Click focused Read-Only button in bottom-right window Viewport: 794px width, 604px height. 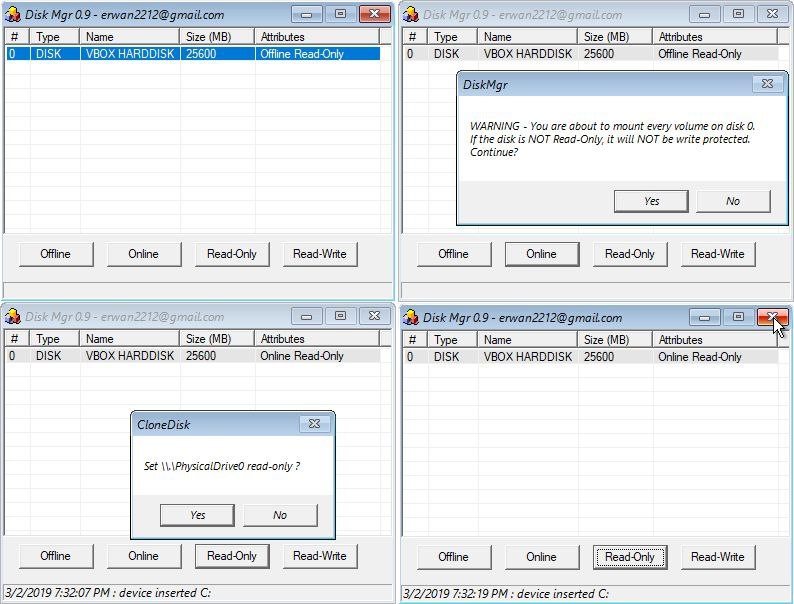[x=630, y=557]
